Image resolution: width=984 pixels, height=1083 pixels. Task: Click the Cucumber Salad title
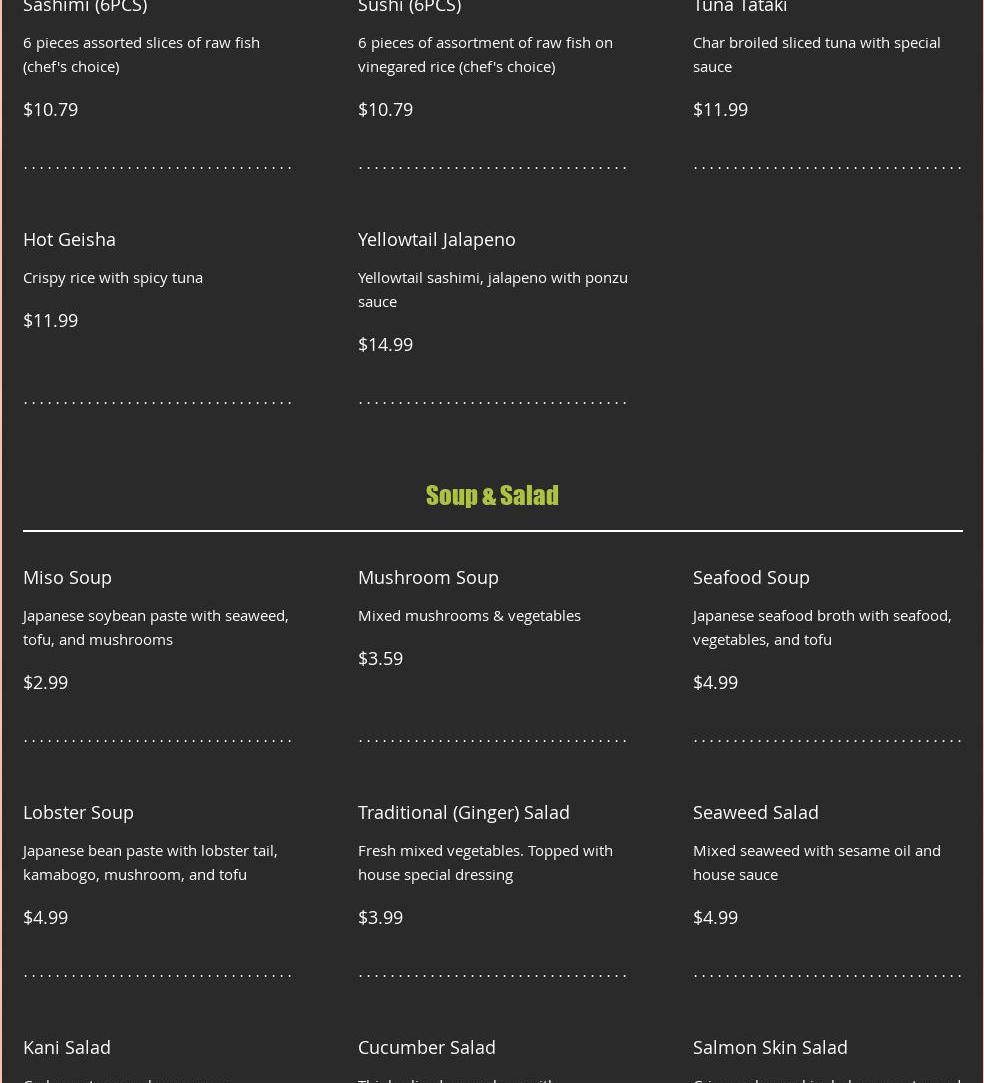click(426, 1047)
